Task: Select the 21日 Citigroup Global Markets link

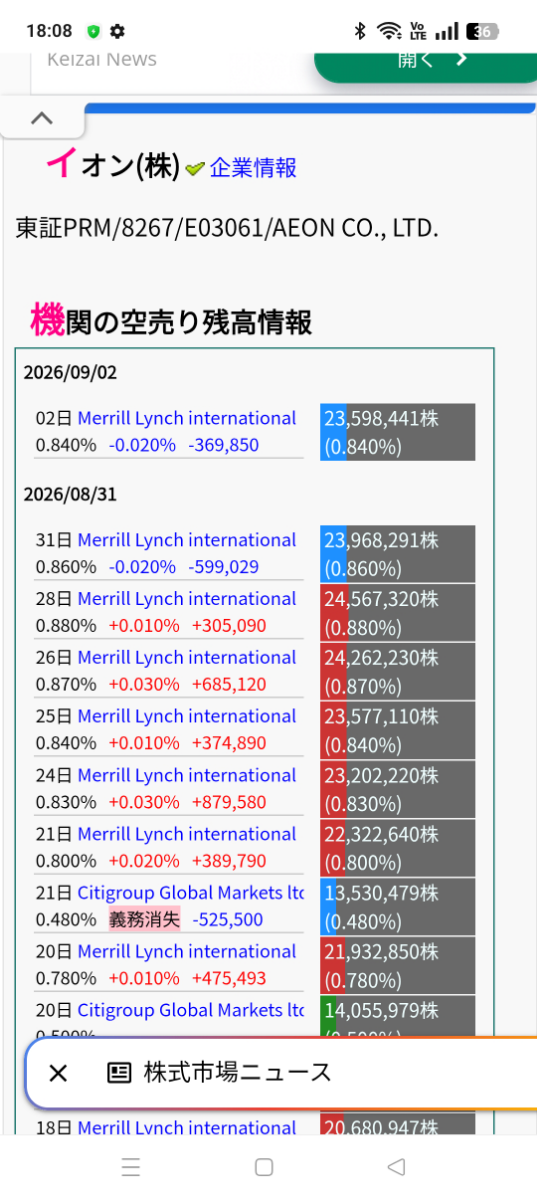Action: (191, 893)
